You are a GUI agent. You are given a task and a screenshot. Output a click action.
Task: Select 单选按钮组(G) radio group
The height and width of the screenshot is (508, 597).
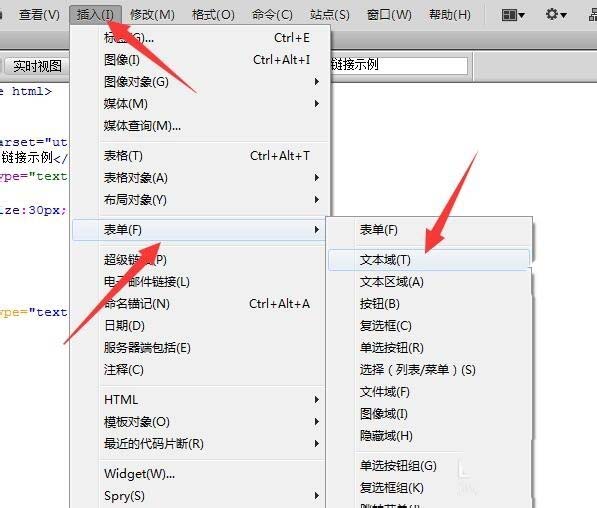tap(429, 466)
